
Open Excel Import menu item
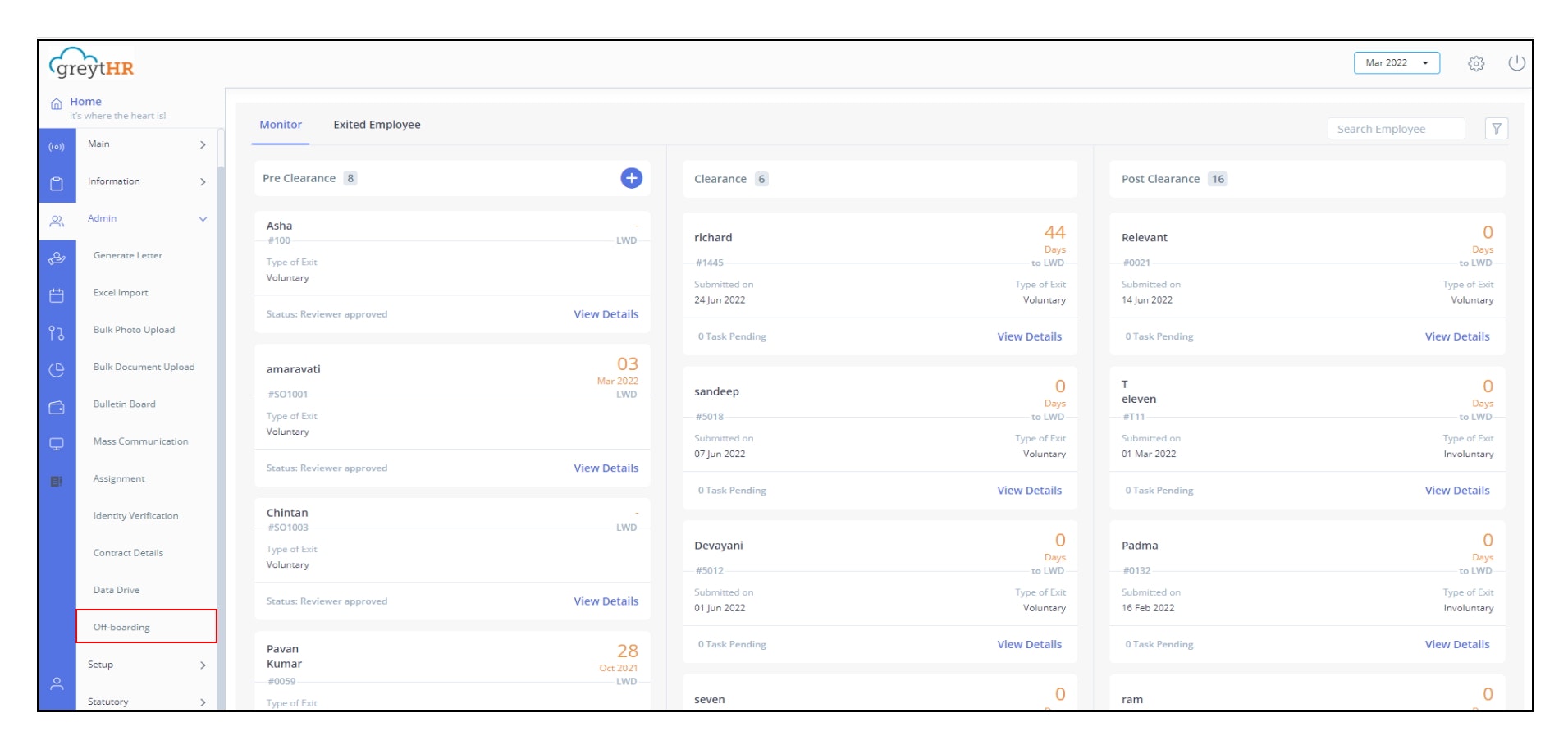pos(121,293)
